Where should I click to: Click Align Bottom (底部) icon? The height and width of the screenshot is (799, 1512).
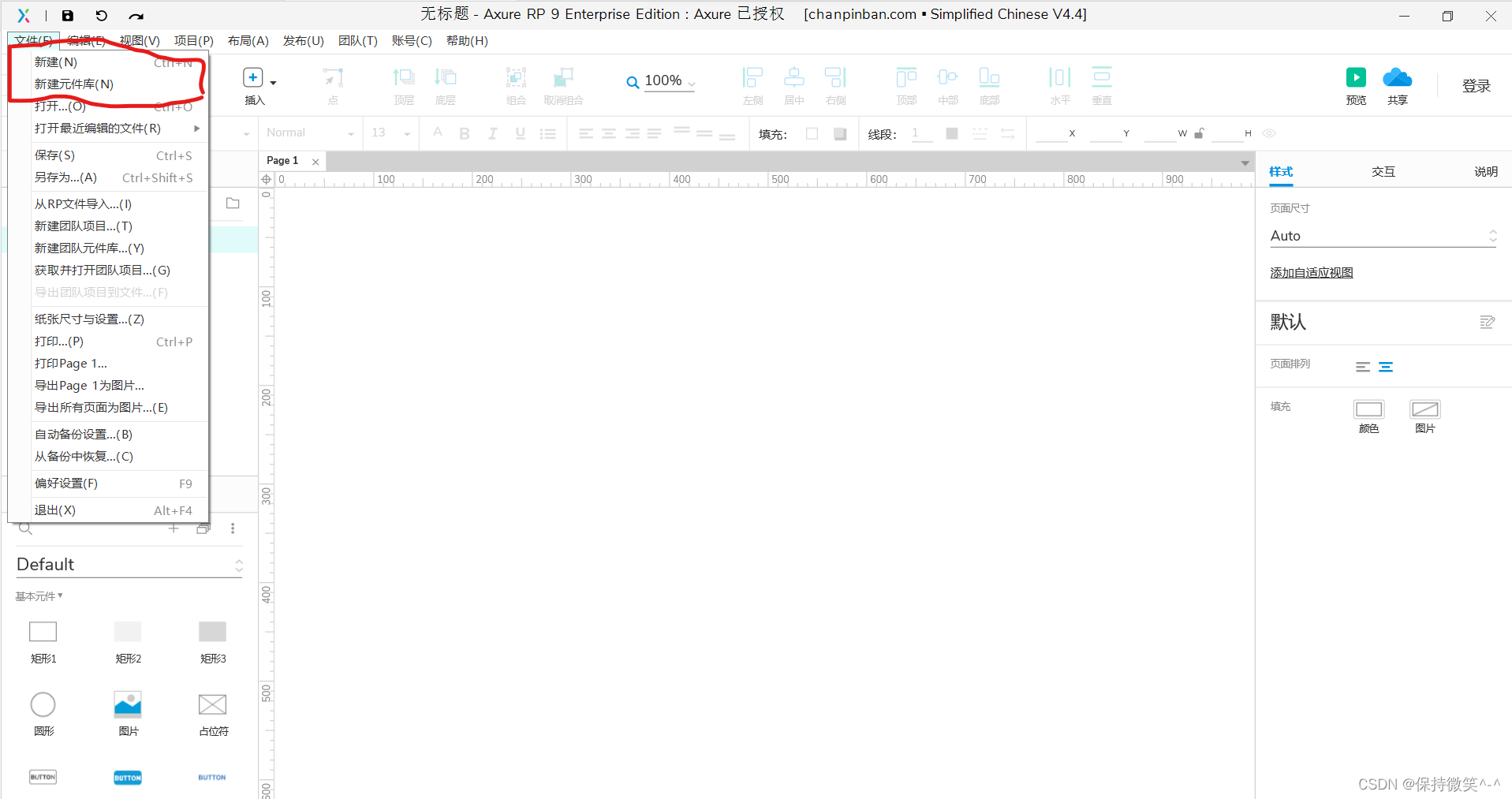[989, 77]
